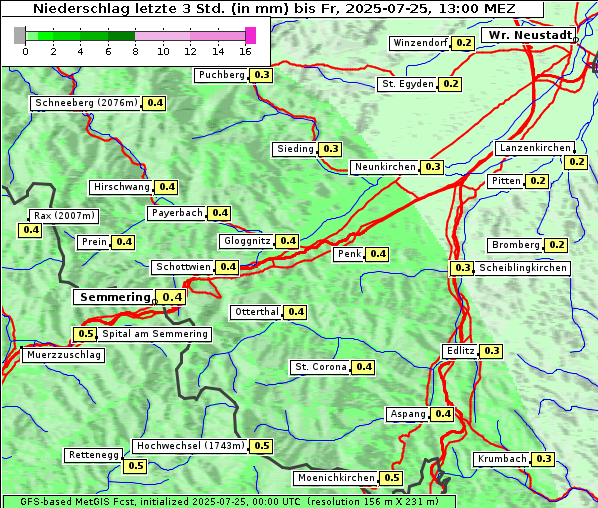The height and width of the screenshot is (508, 598).
Task: Click the 0.5 value below Rettenegg
Action: point(135,466)
